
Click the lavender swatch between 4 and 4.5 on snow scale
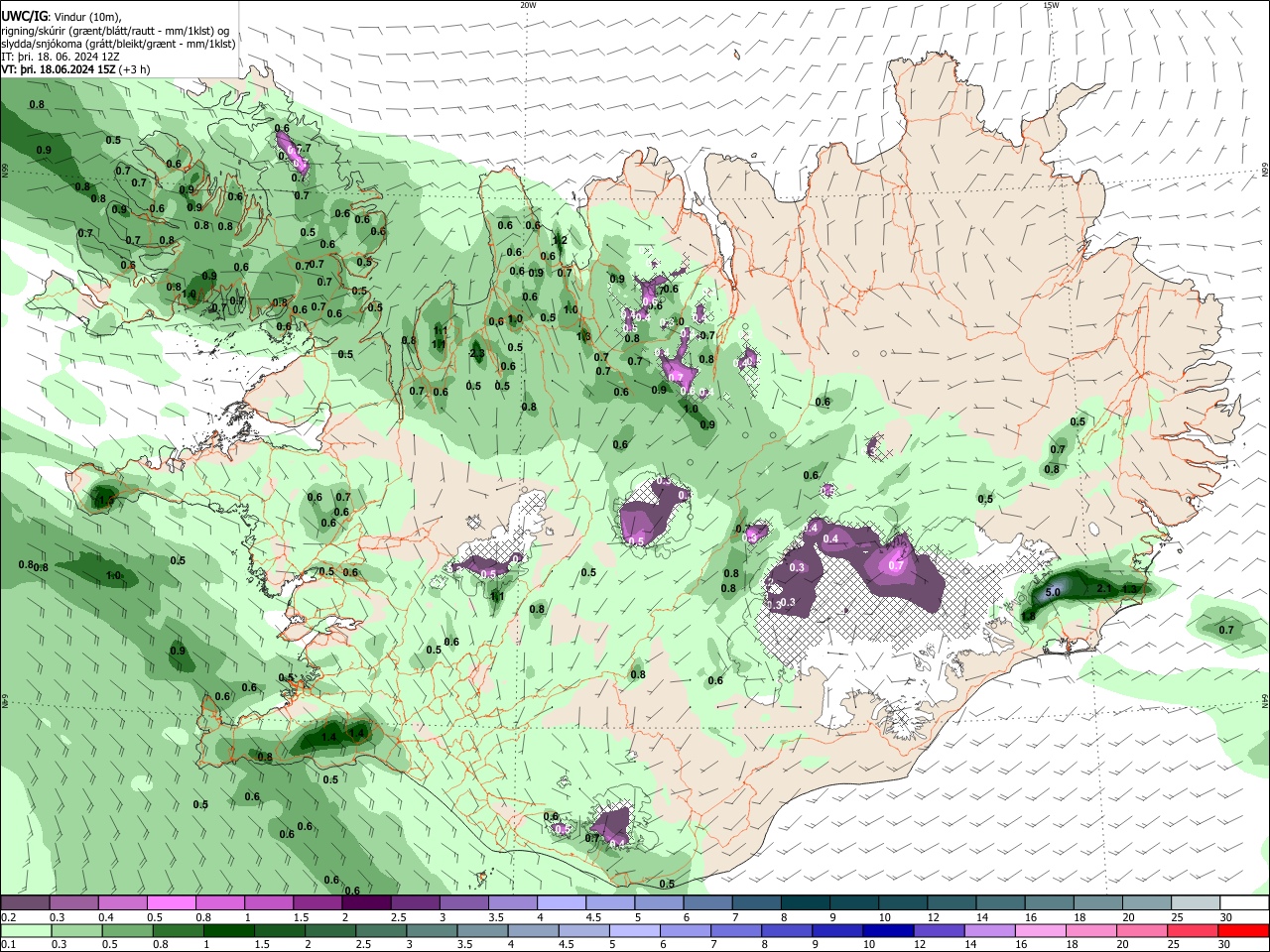point(562,902)
